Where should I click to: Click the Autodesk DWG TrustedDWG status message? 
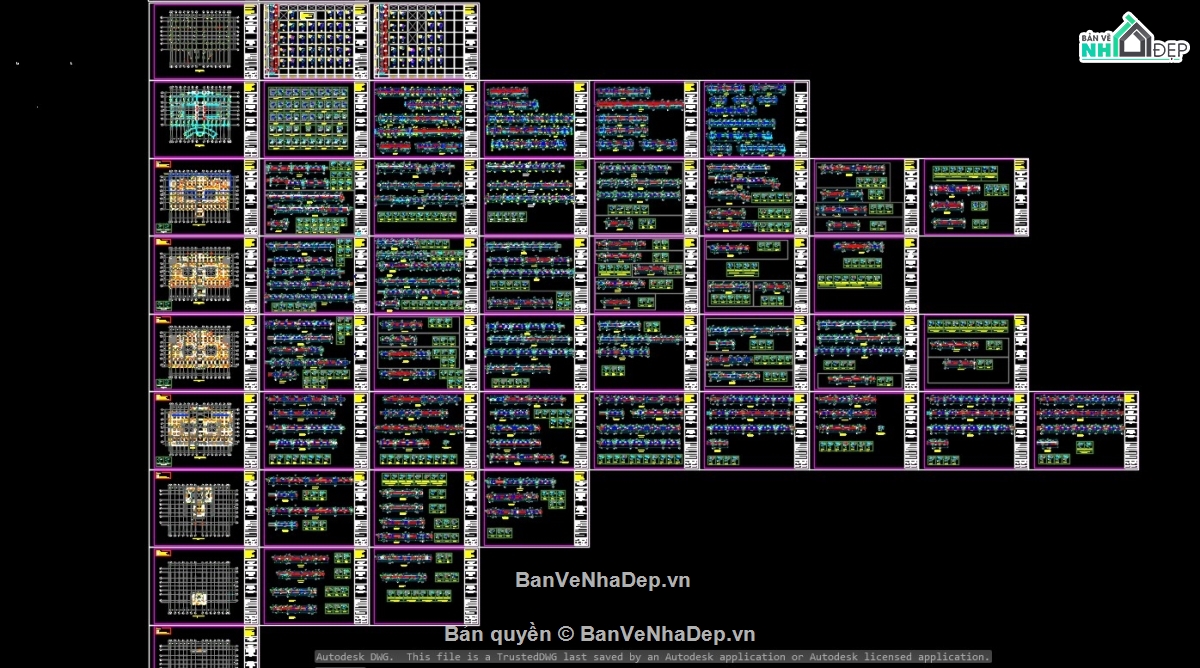pyautogui.click(x=653, y=657)
